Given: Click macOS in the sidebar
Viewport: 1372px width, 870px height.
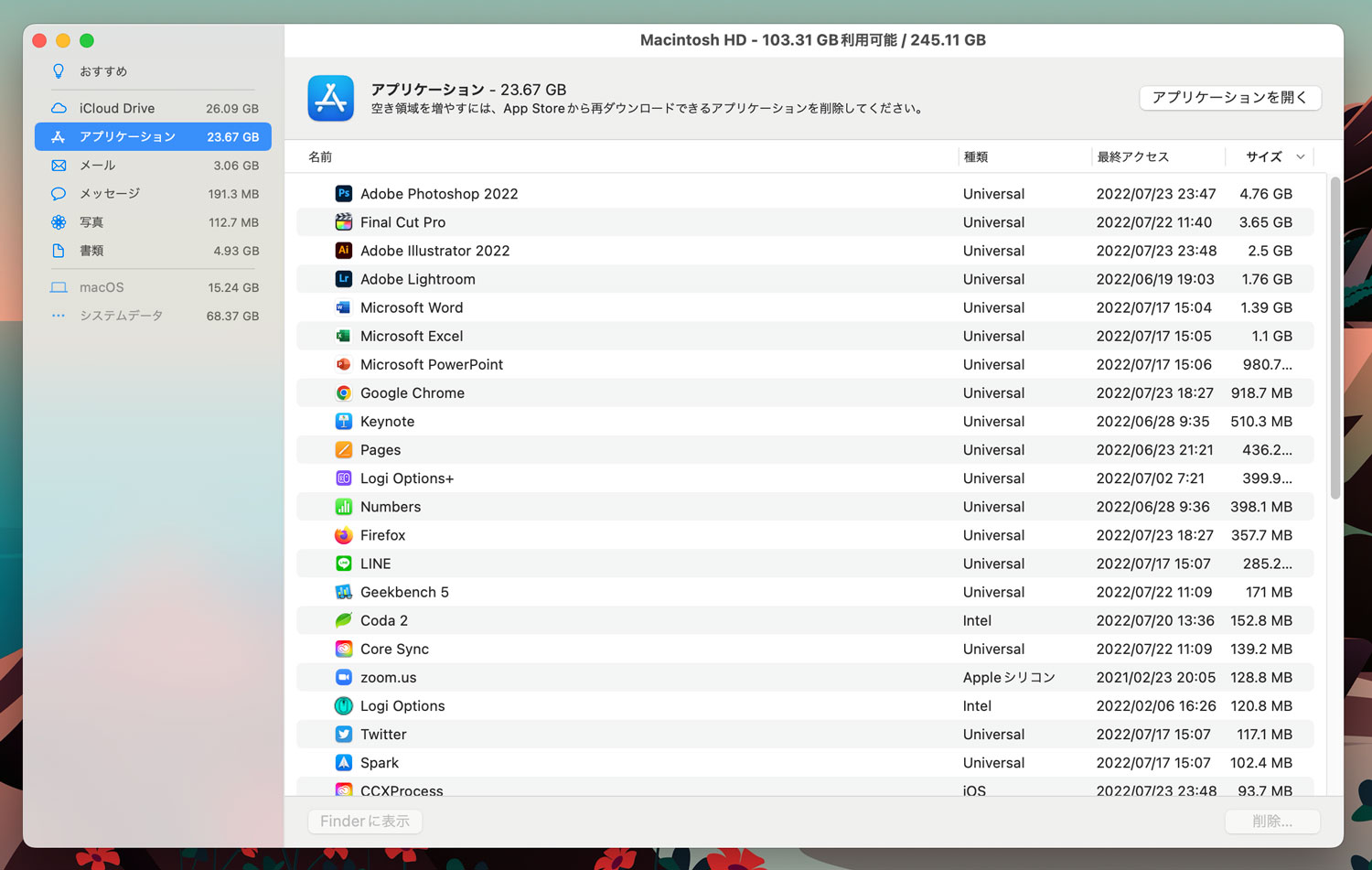Looking at the screenshot, I should click(153, 287).
